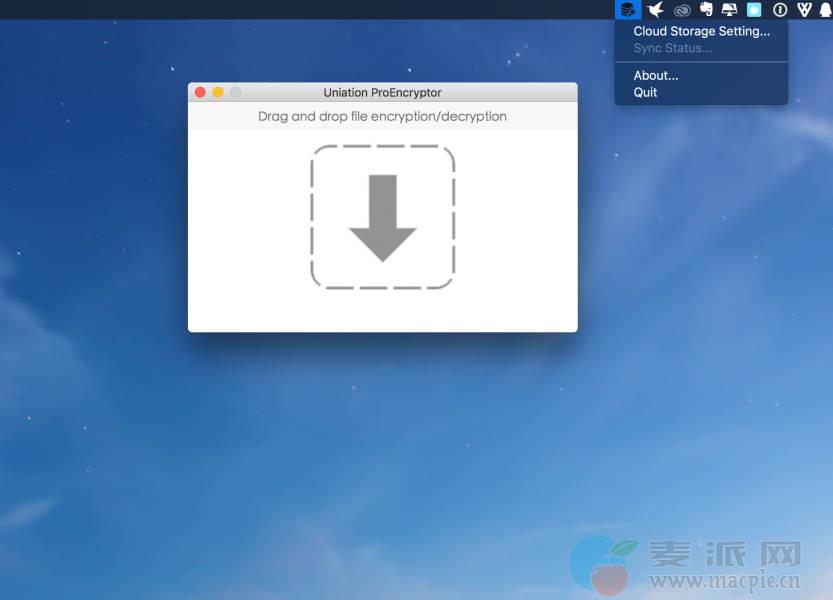Image resolution: width=833 pixels, height=600 pixels.
Task: Click the disabled gray zoom window button
Action: pyautogui.click(x=236, y=93)
